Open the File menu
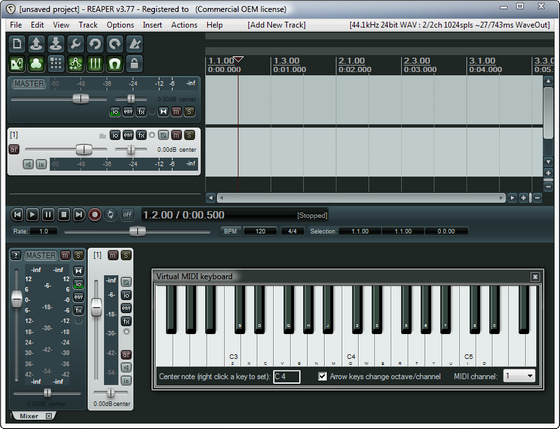 pos(16,25)
